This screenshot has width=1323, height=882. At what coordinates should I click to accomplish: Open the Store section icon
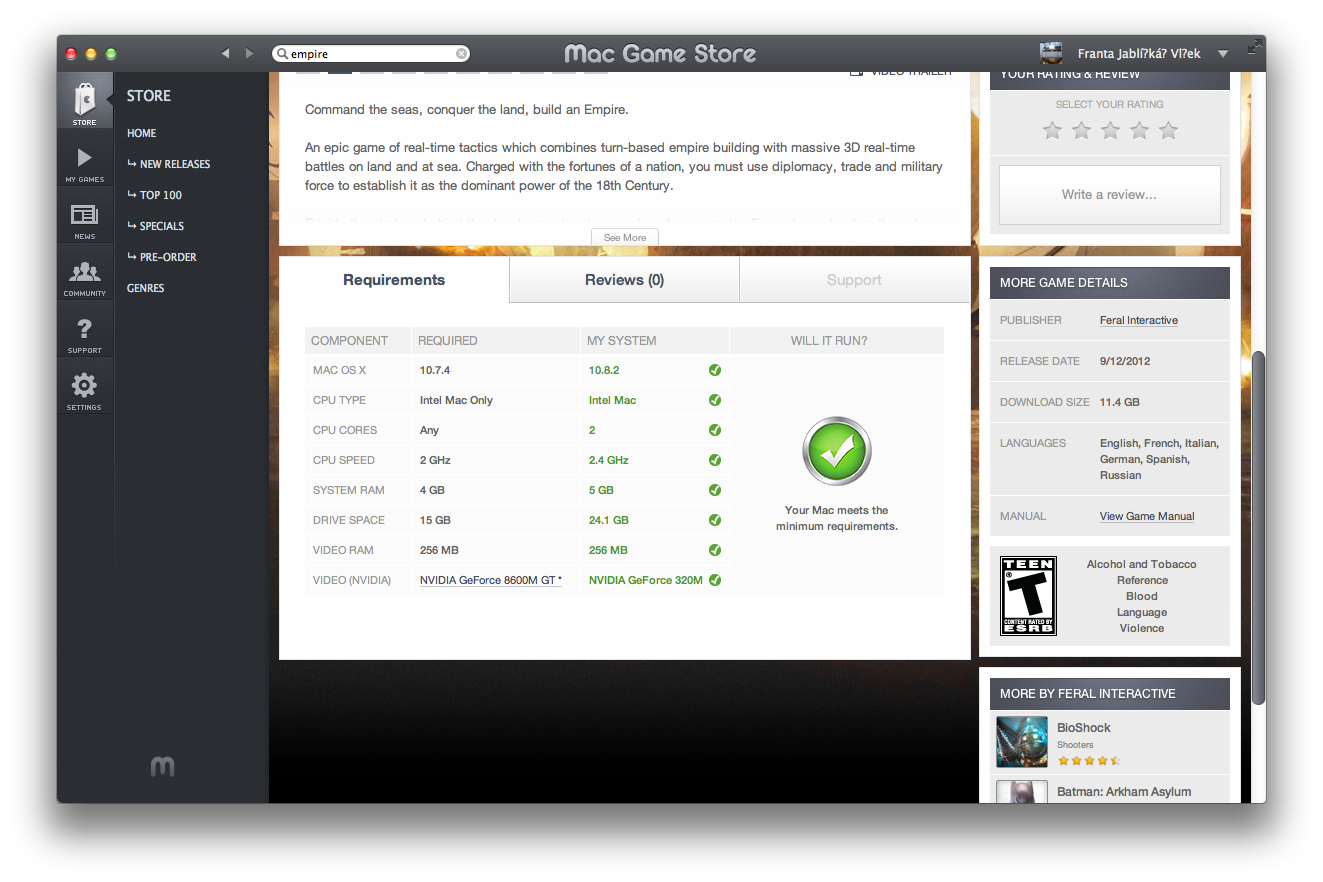(85, 100)
